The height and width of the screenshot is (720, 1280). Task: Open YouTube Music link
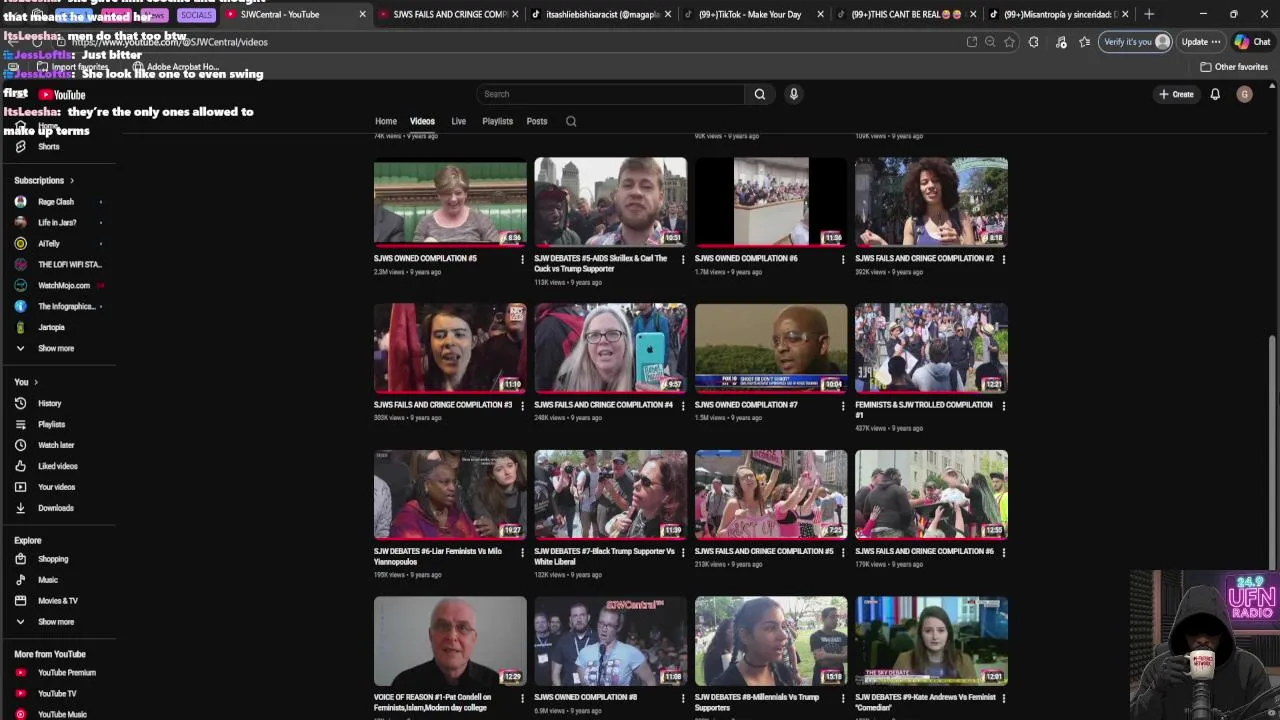[x=62, y=714]
